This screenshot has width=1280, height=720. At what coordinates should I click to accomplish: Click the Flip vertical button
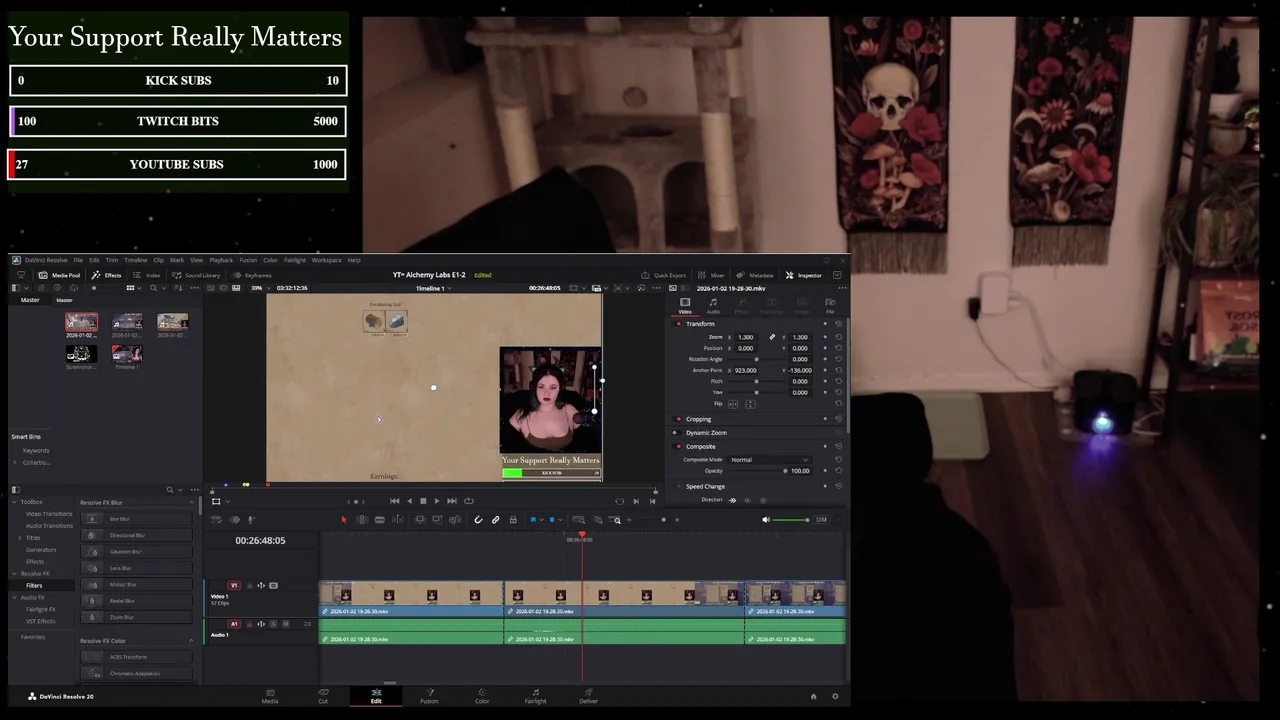(x=750, y=404)
